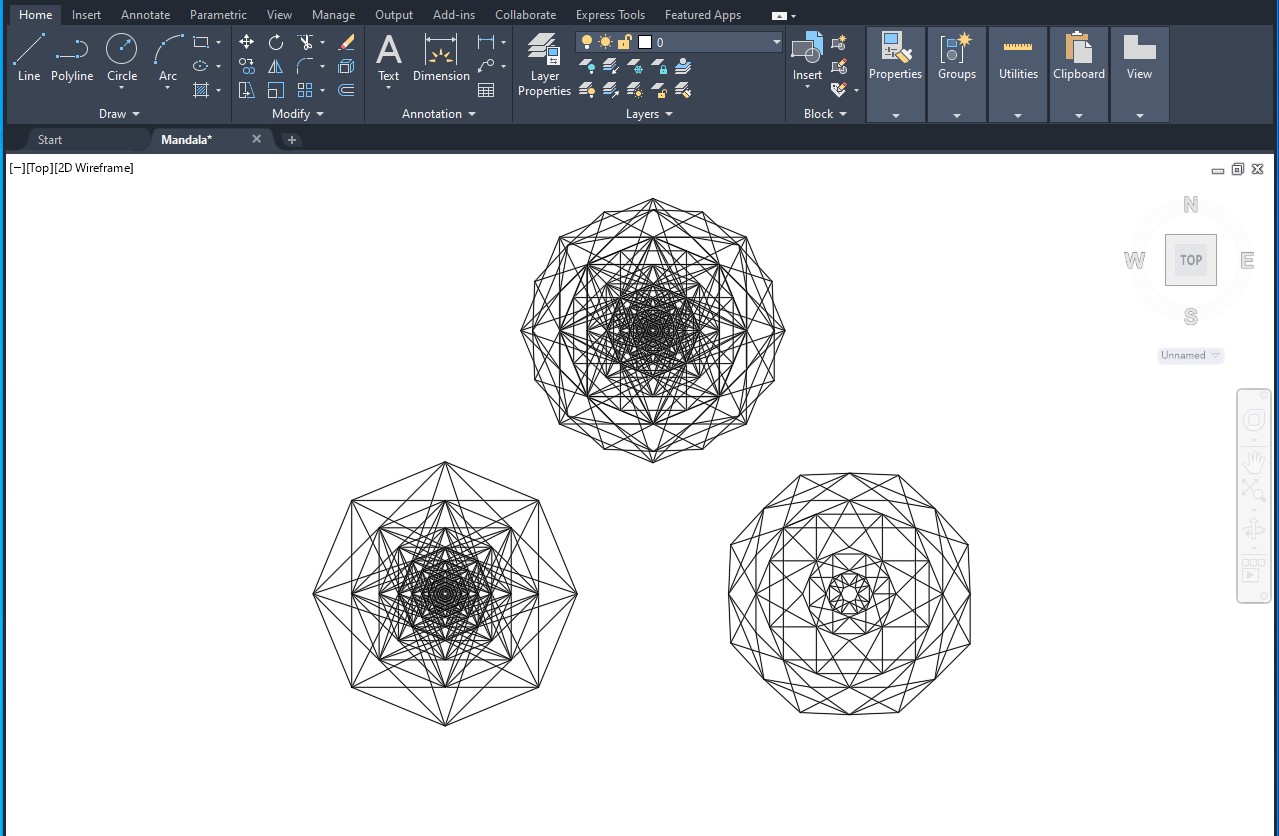This screenshot has width=1279, height=836.
Task: Toggle layer 0 on/off lightbulb
Action: click(587, 42)
